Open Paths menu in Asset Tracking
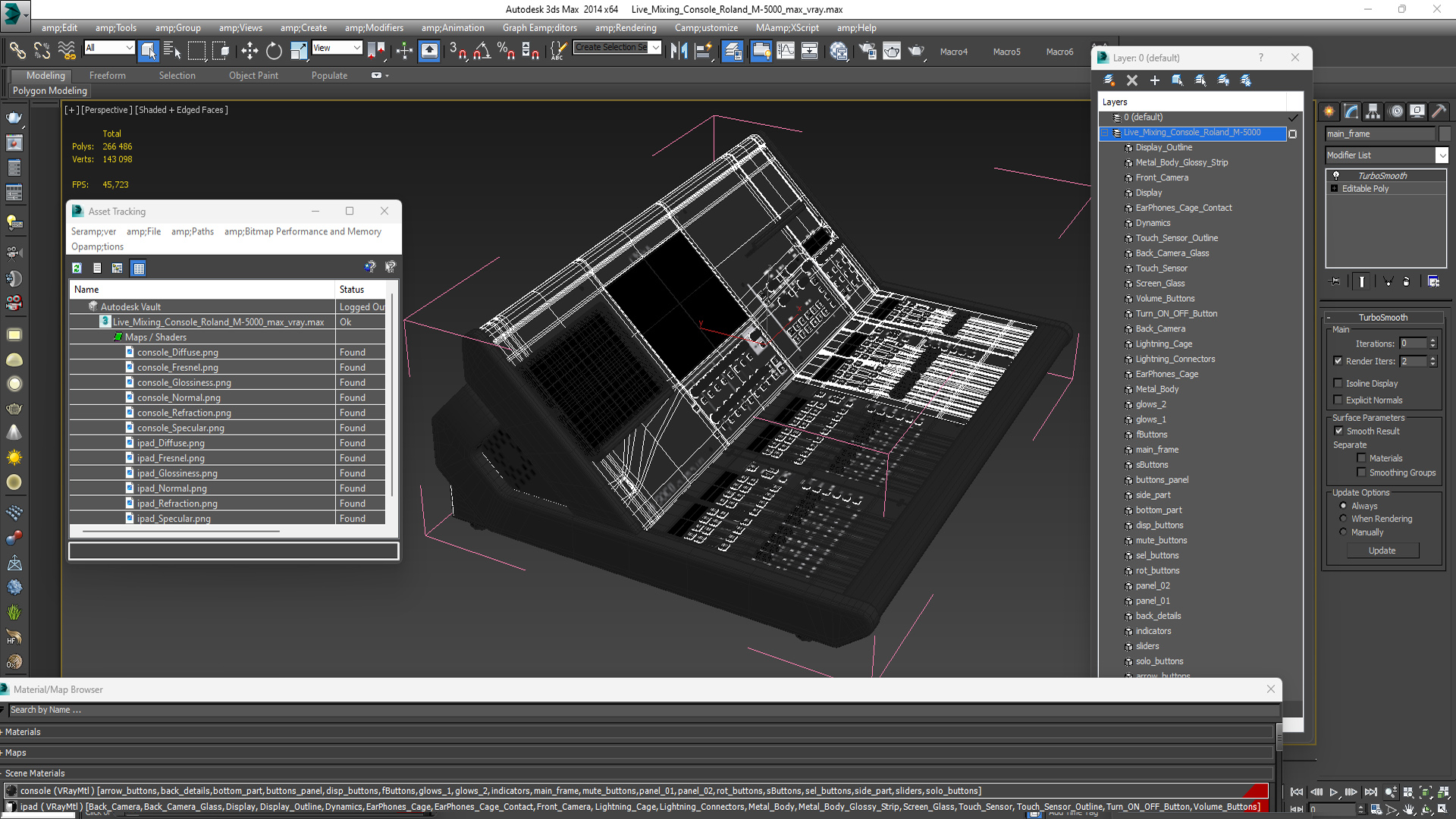This screenshot has height=819, width=1456. [193, 231]
